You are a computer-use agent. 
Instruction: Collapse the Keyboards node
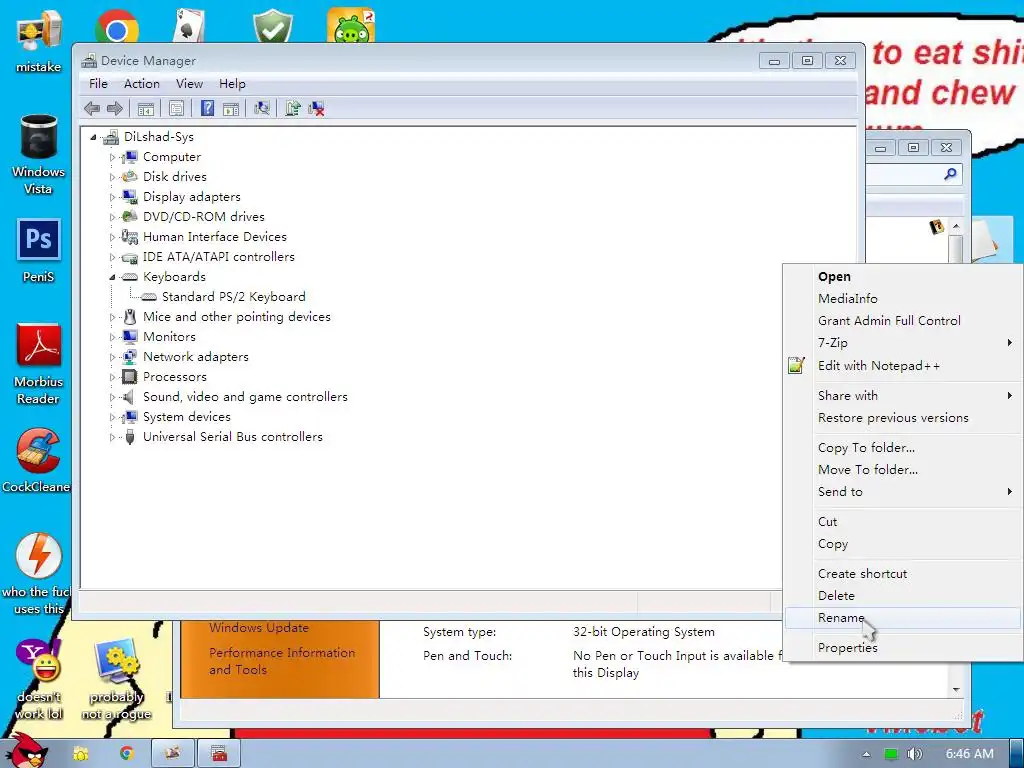[112, 277]
